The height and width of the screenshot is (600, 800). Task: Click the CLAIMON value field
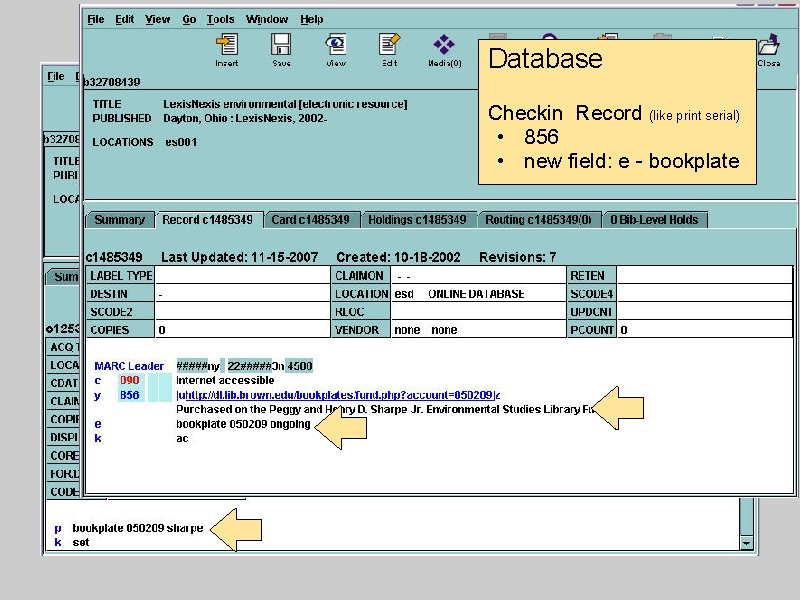(x=479, y=276)
